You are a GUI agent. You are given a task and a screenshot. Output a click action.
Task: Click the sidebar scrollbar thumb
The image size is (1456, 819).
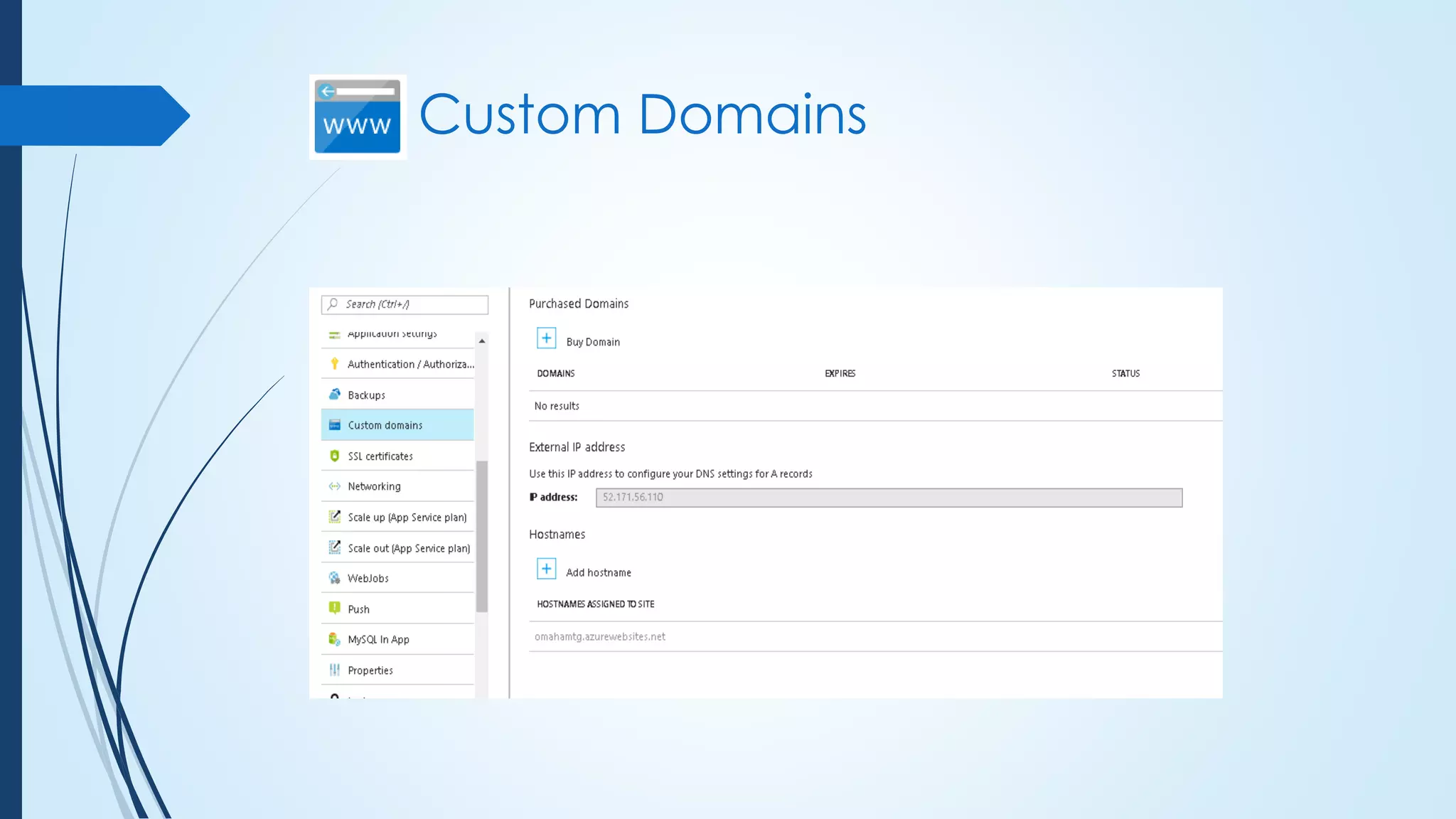(482, 537)
